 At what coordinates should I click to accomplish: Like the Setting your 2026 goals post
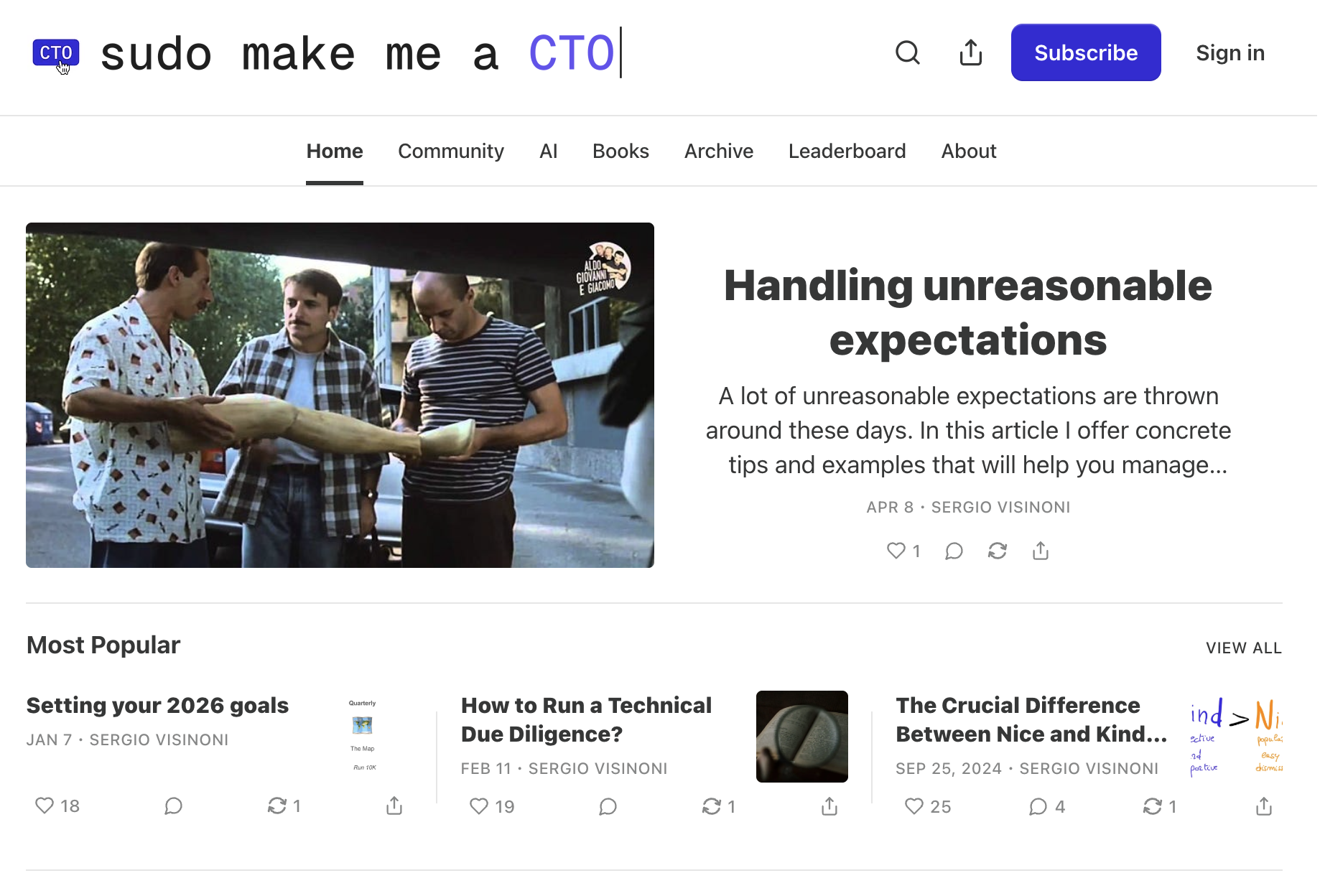(x=57, y=806)
